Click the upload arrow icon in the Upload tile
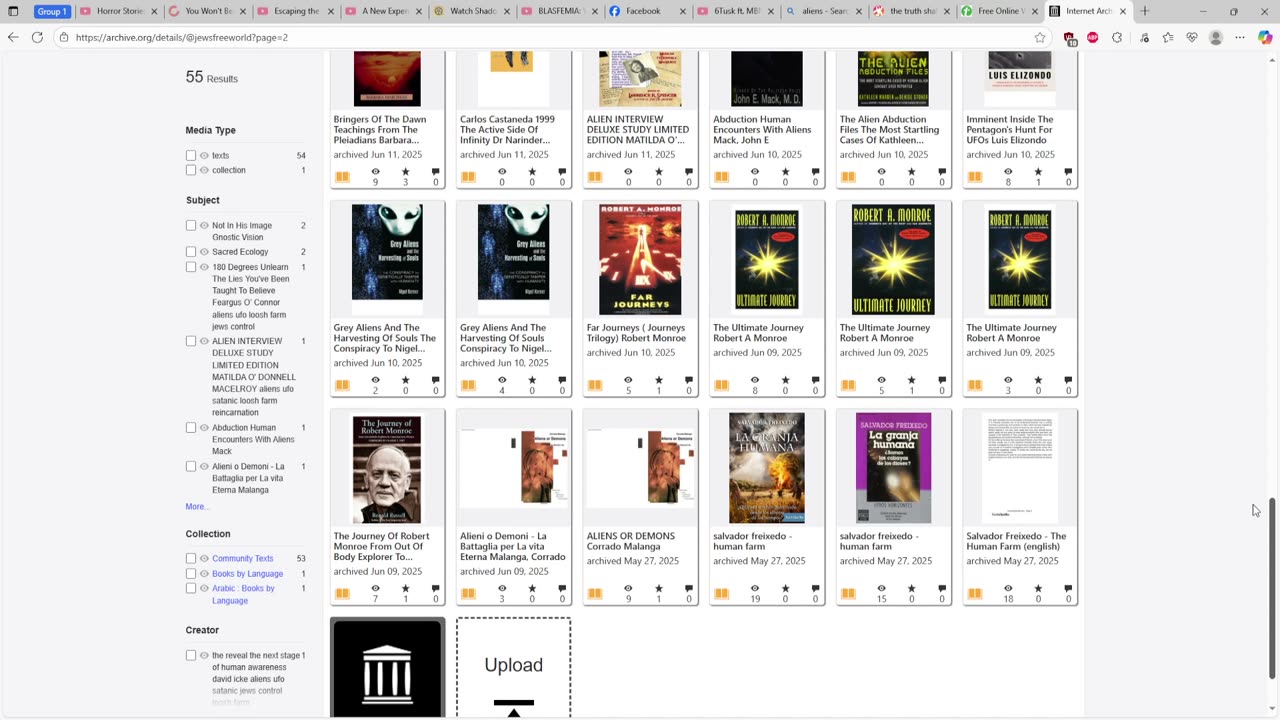Screen dimensions: 1280x720 [514, 708]
